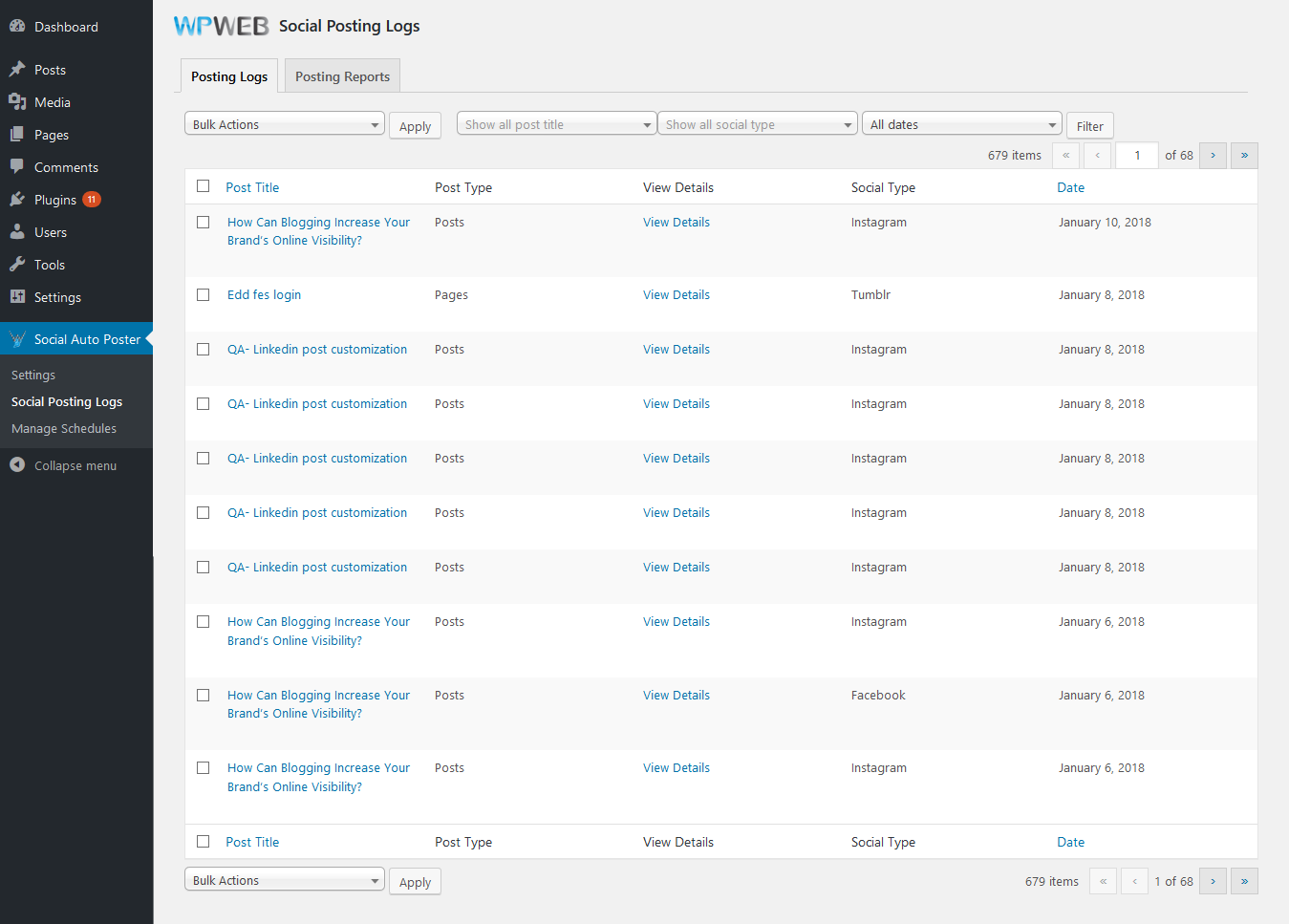This screenshot has height=924, width=1289.
Task: Click the Users person icon
Action: [x=17, y=232]
